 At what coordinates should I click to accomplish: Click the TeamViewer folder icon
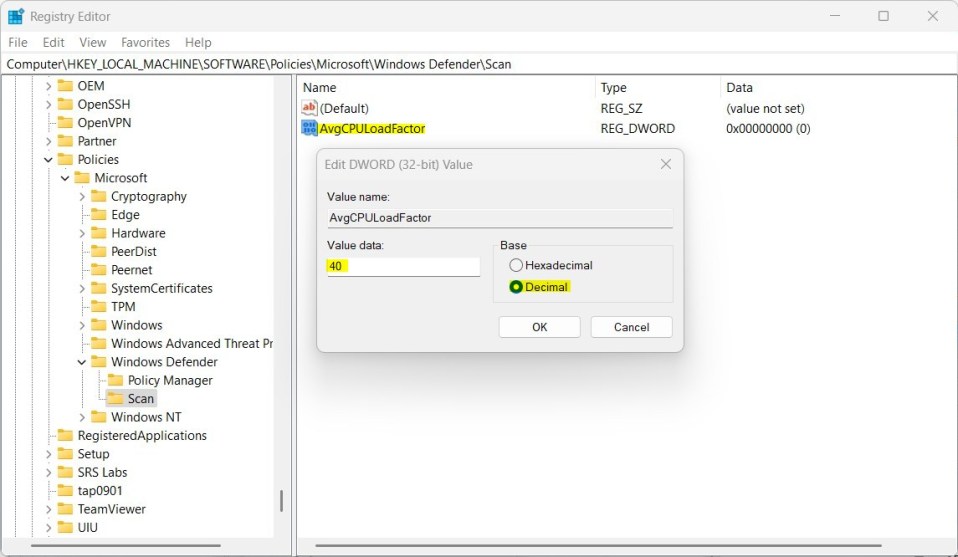pos(65,509)
